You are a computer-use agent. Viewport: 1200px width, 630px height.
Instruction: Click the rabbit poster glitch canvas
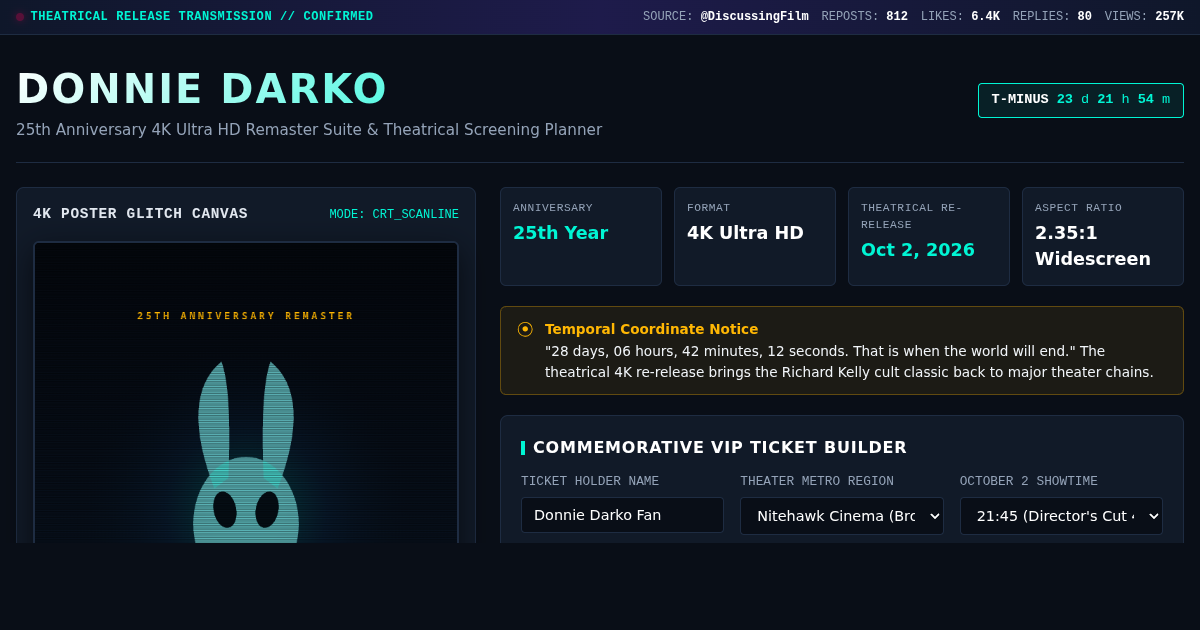[246, 393]
